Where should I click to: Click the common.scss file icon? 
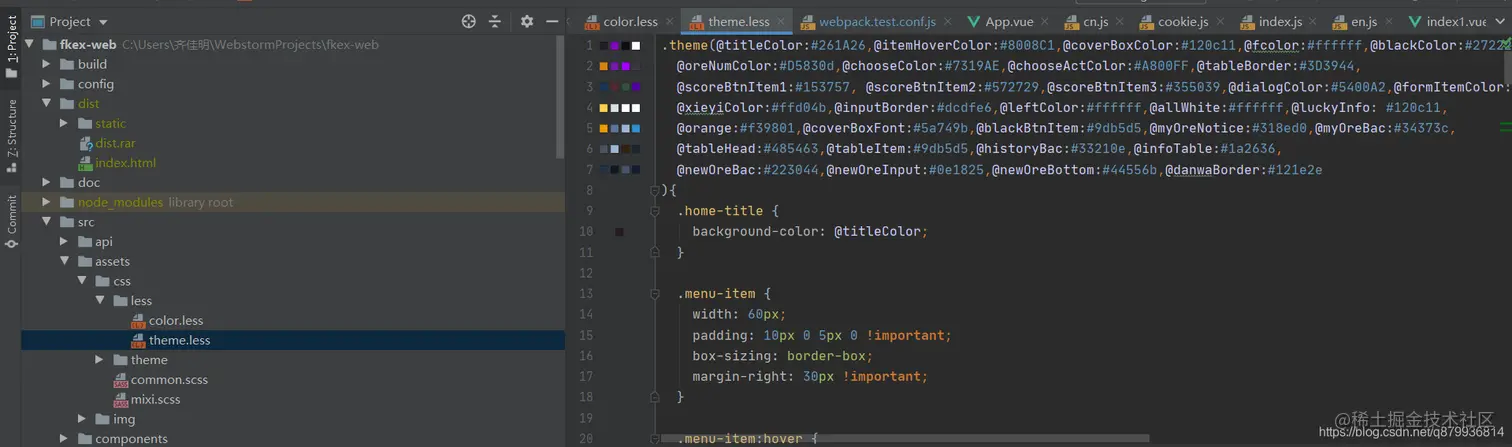click(120, 380)
